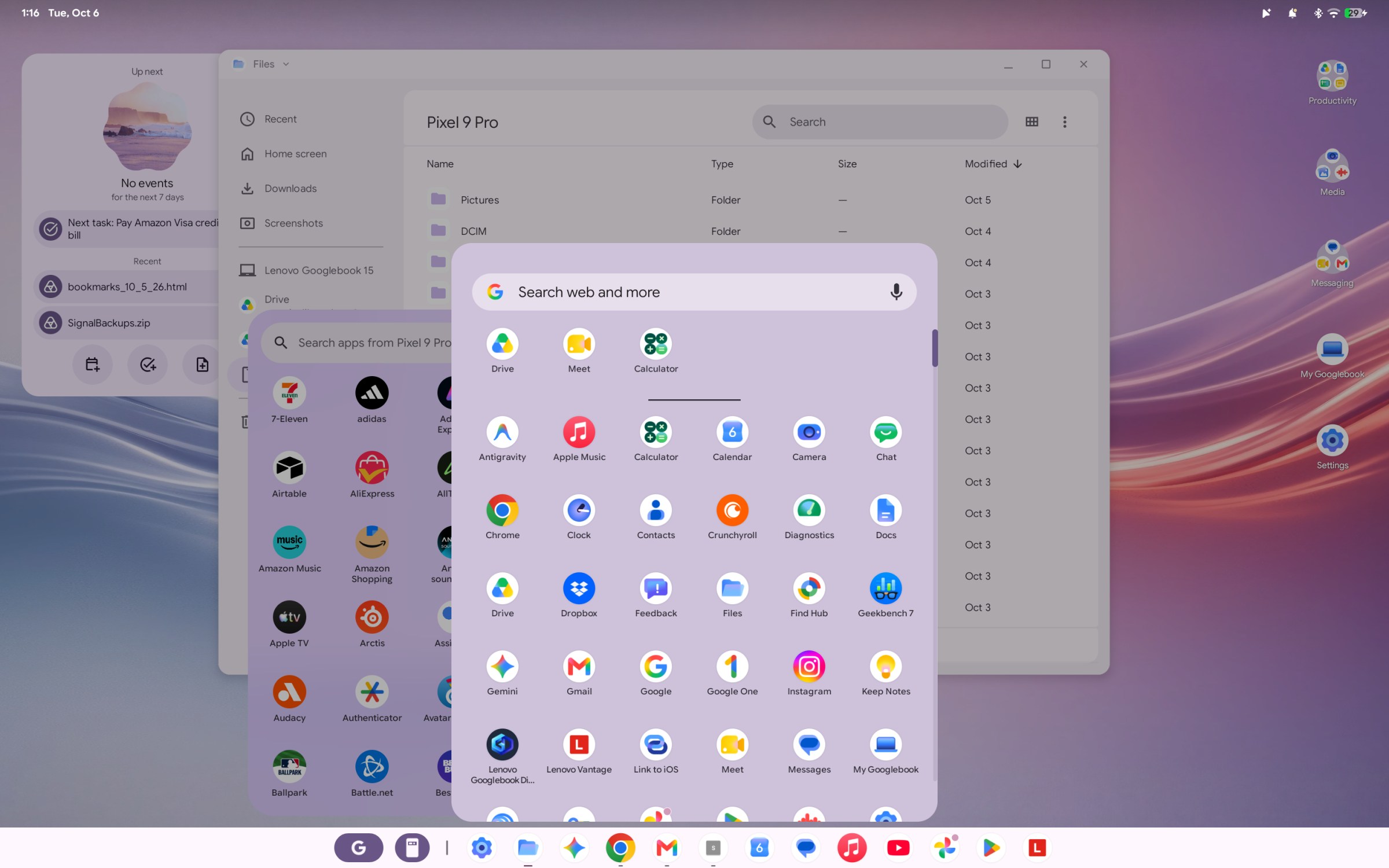Open Battle.net in Pixel apps panel
The width and height of the screenshot is (1389, 868).
click(x=372, y=774)
